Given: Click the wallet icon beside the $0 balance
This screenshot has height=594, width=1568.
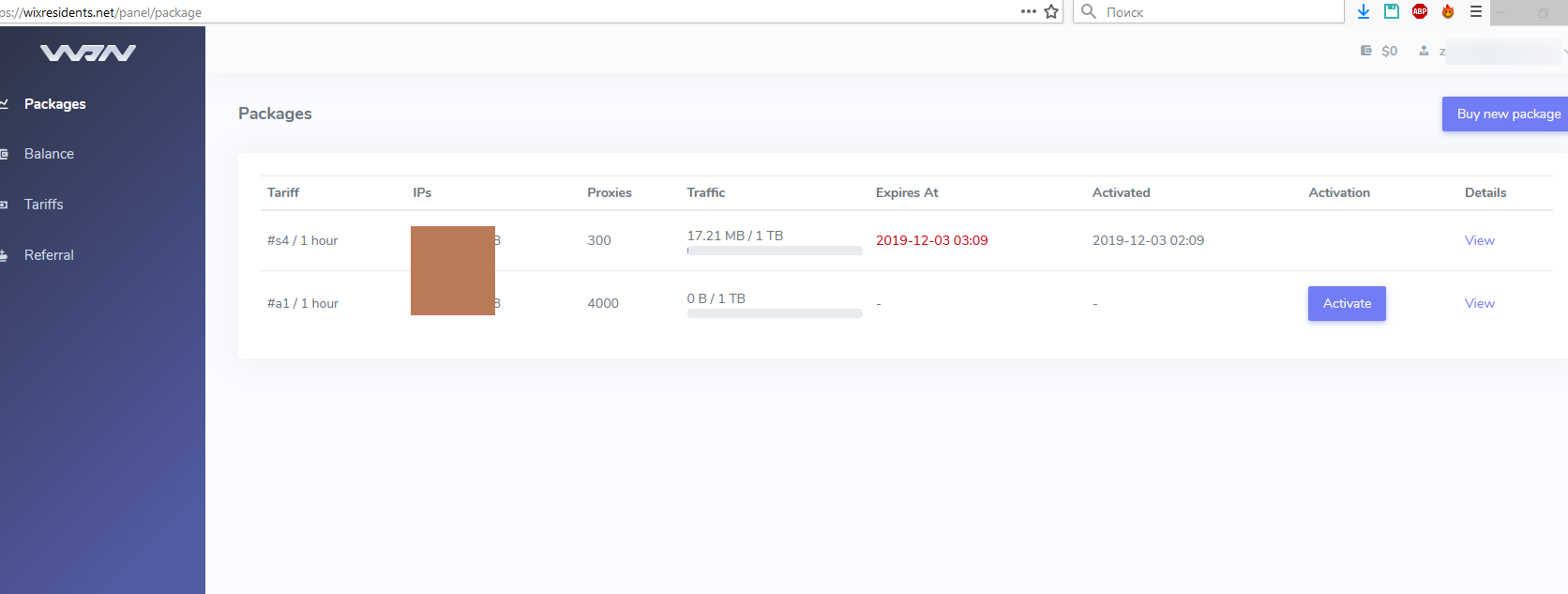Looking at the screenshot, I should click(x=1366, y=51).
